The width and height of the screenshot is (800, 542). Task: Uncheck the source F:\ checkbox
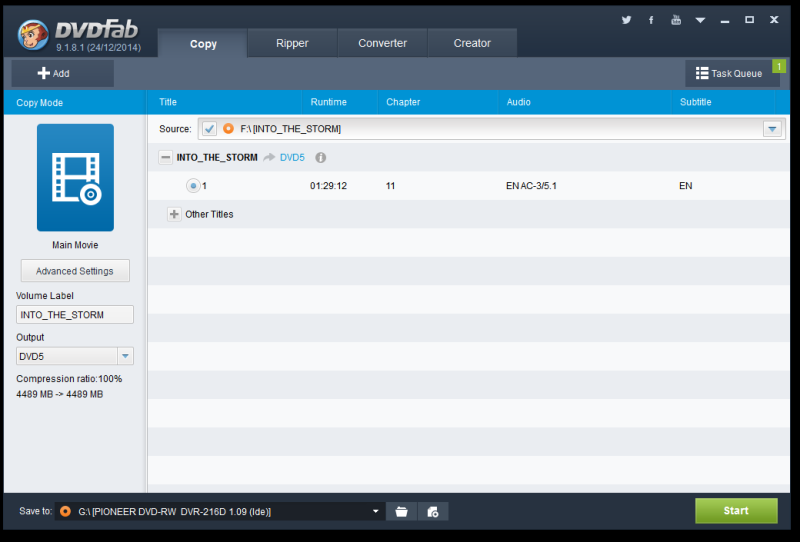click(x=209, y=129)
